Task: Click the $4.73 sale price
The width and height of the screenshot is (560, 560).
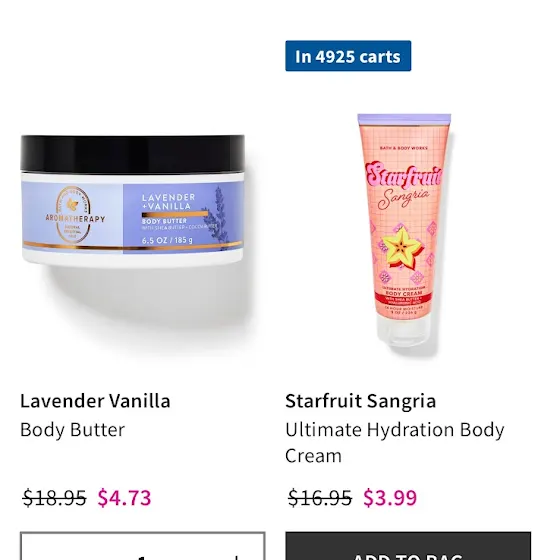Action: [124, 498]
